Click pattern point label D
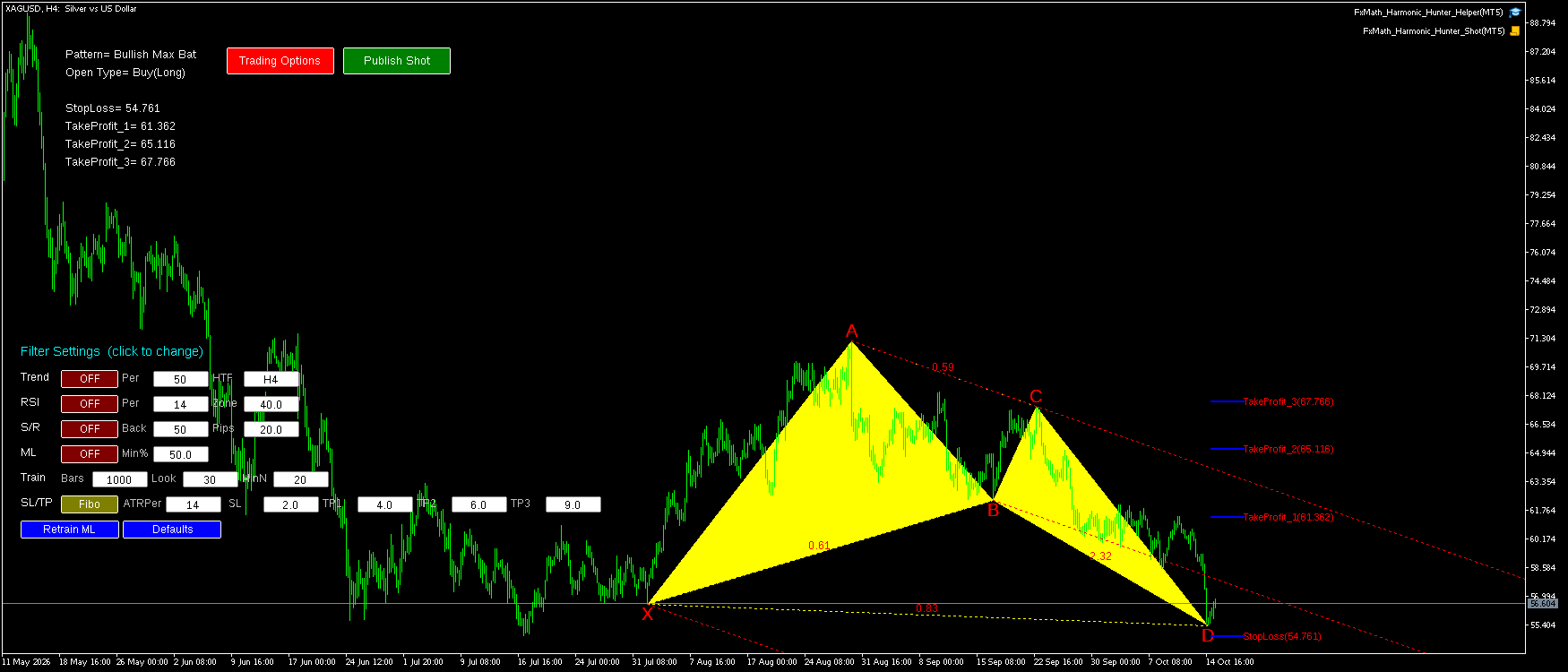 1208,635
